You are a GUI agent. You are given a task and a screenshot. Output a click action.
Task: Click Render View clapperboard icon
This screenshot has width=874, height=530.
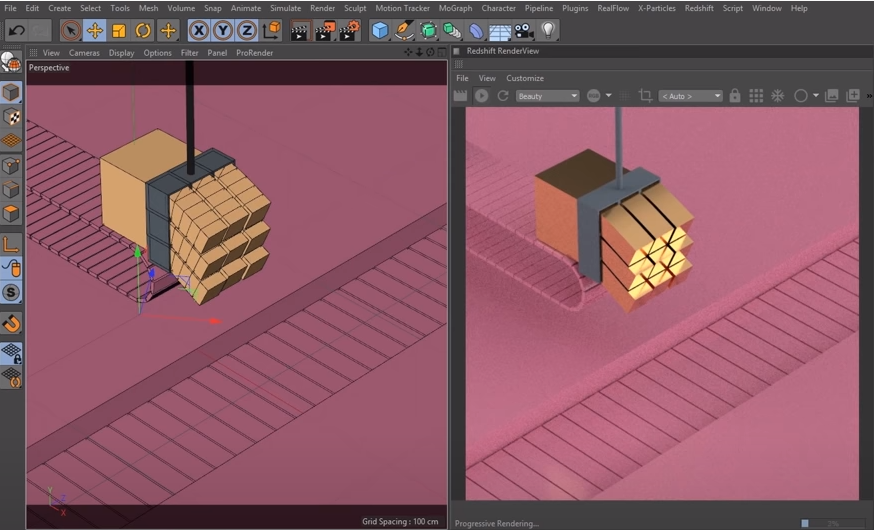click(x=300, y=31)
